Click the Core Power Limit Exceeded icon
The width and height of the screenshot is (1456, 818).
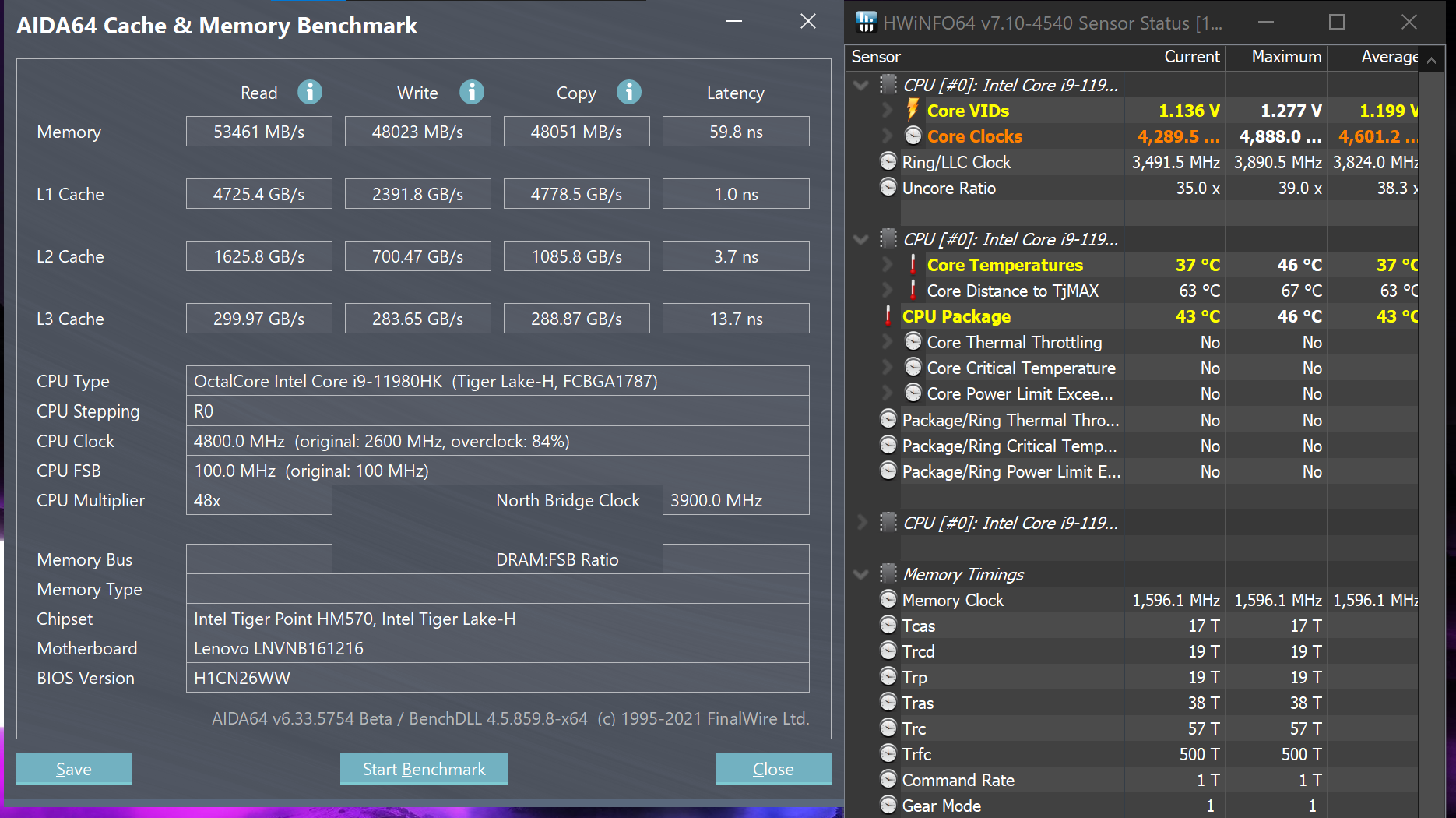tap(913, 393)
